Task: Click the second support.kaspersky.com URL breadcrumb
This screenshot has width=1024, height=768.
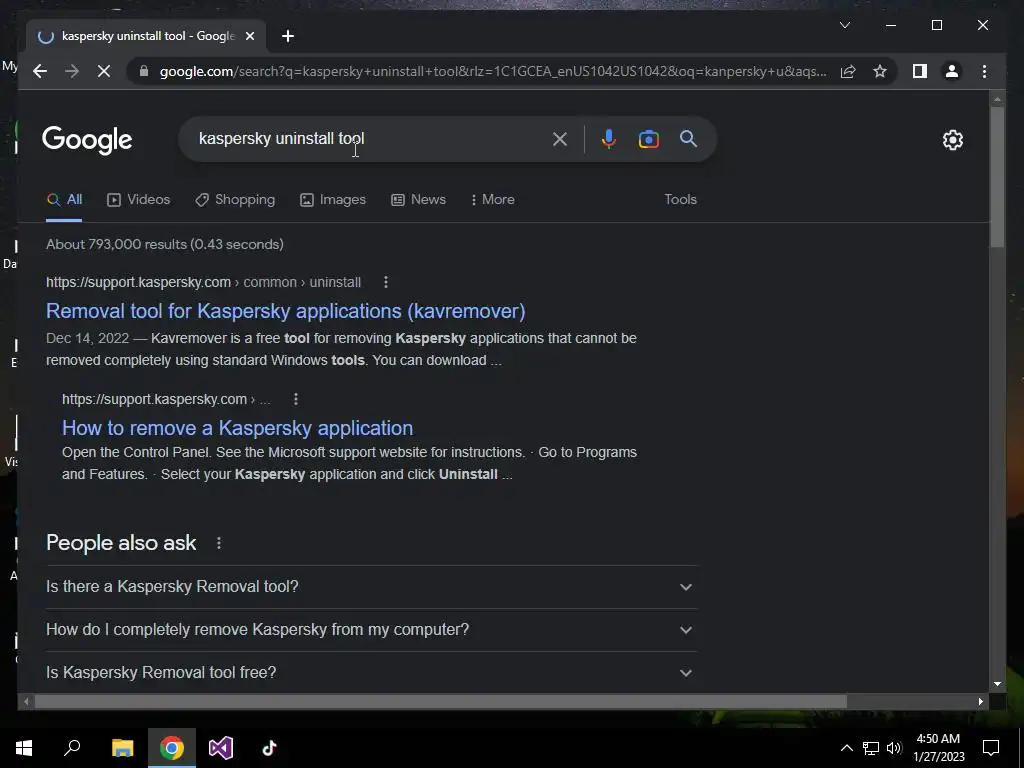Action: [x=166, y=399]
